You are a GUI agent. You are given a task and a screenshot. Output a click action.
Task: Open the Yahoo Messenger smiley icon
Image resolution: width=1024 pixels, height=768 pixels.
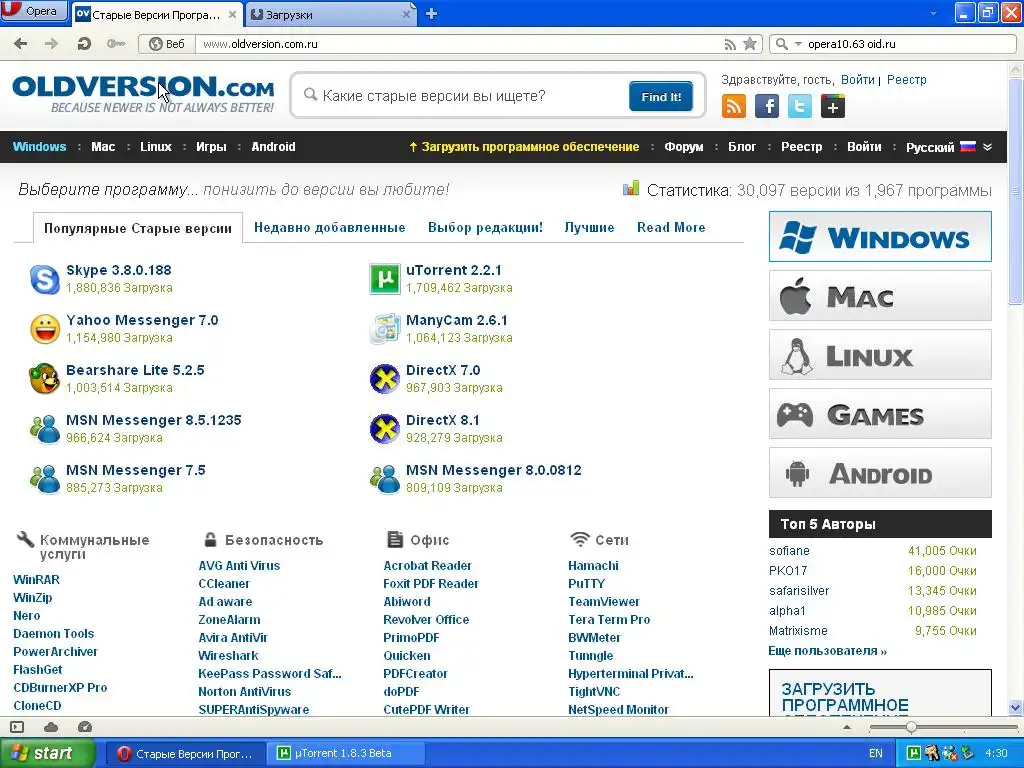45,329
